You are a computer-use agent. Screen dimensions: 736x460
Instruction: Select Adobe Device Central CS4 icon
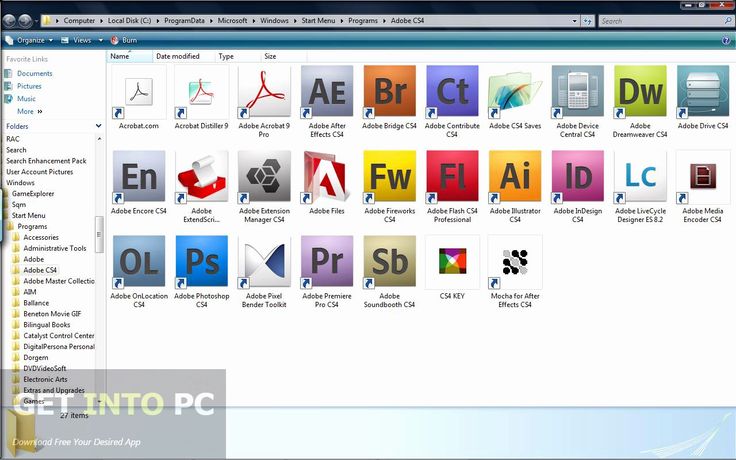[577, 92]
